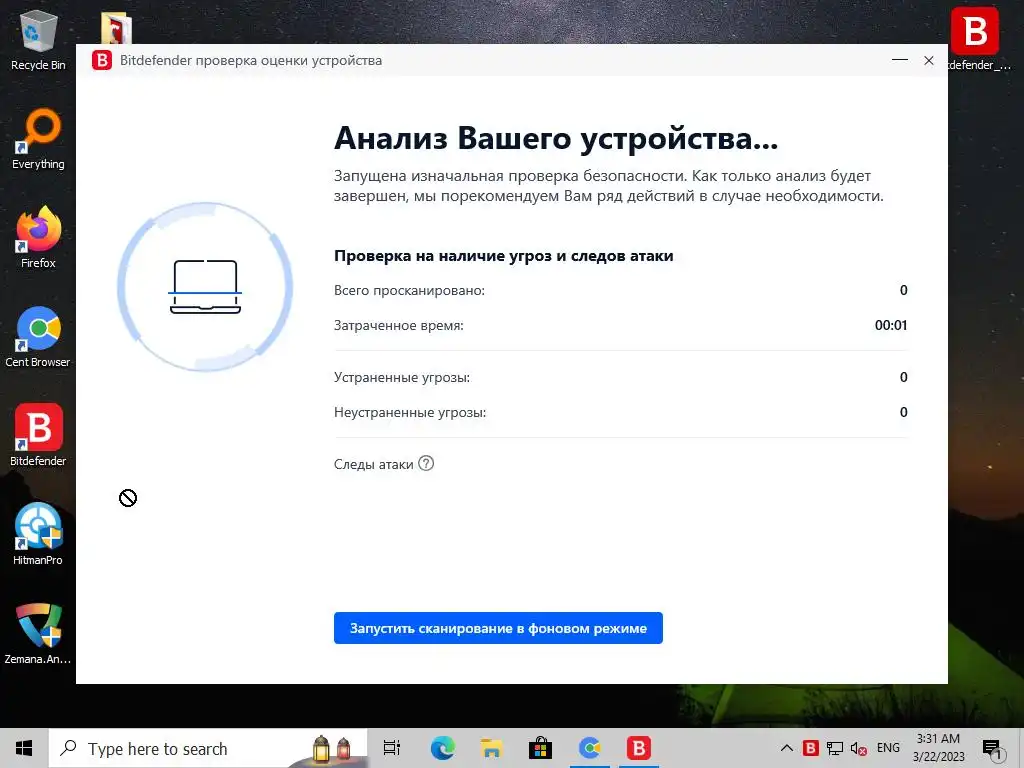Click the Следы атаки label
The height and width of the screenshot is (768, 1024).
point(374,464)
